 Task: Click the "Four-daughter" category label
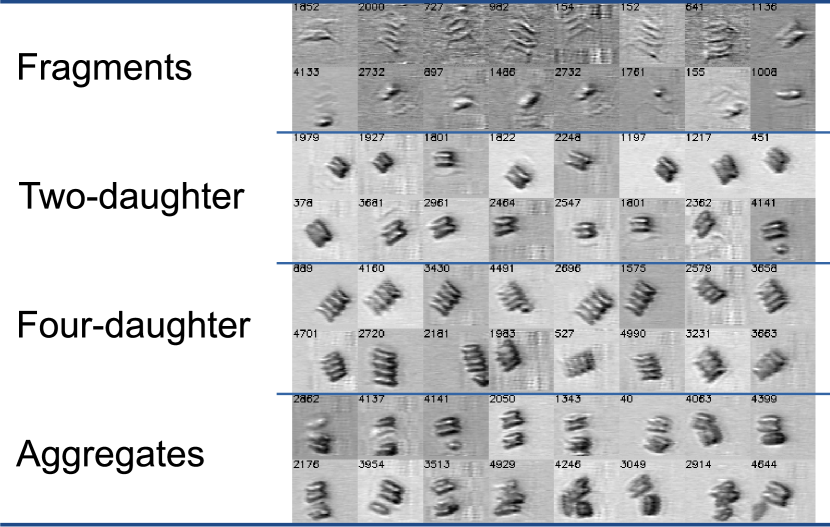(133, 325)
